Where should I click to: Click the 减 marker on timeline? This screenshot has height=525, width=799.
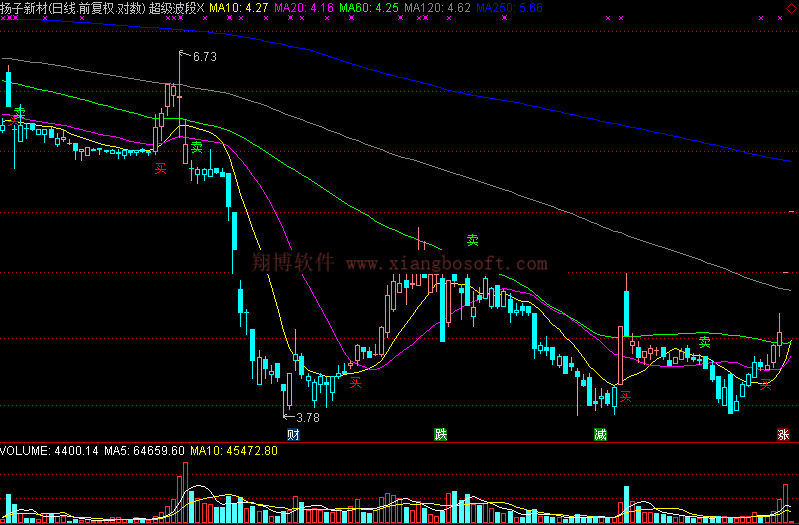(x=600, y=435)
